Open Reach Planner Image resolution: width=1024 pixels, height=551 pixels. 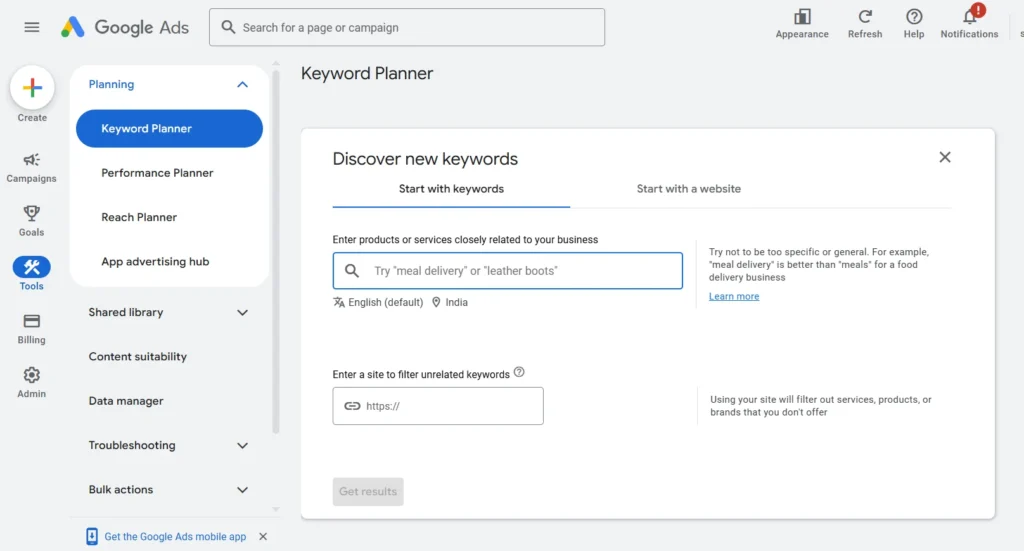coord(138,217)
